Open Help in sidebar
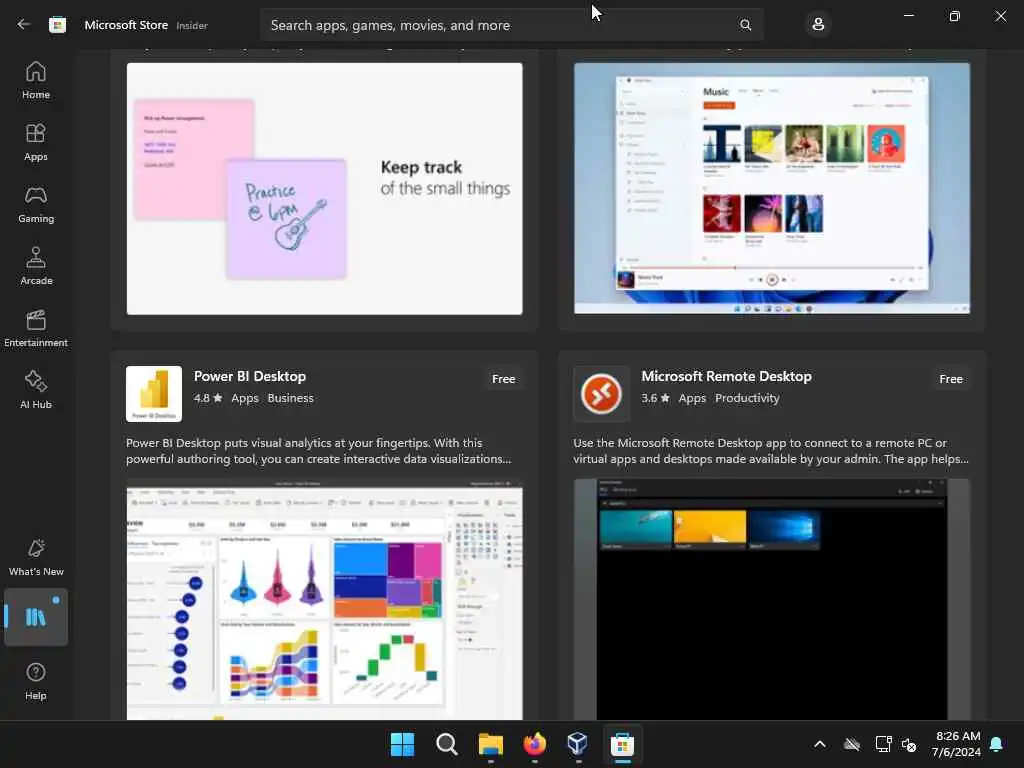 (x=36, y=681)
